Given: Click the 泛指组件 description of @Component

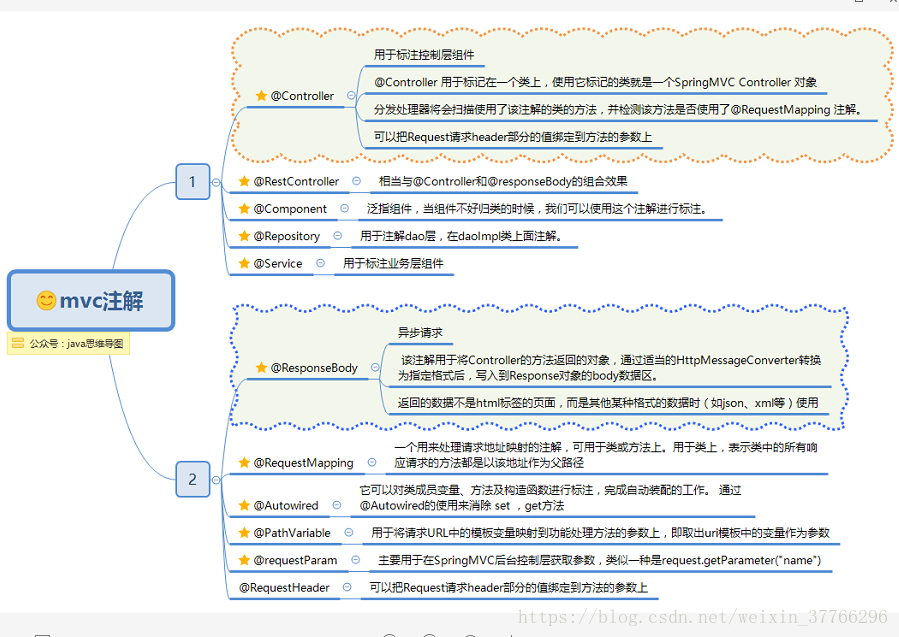Looking at the screenshot, I should 537,209.
